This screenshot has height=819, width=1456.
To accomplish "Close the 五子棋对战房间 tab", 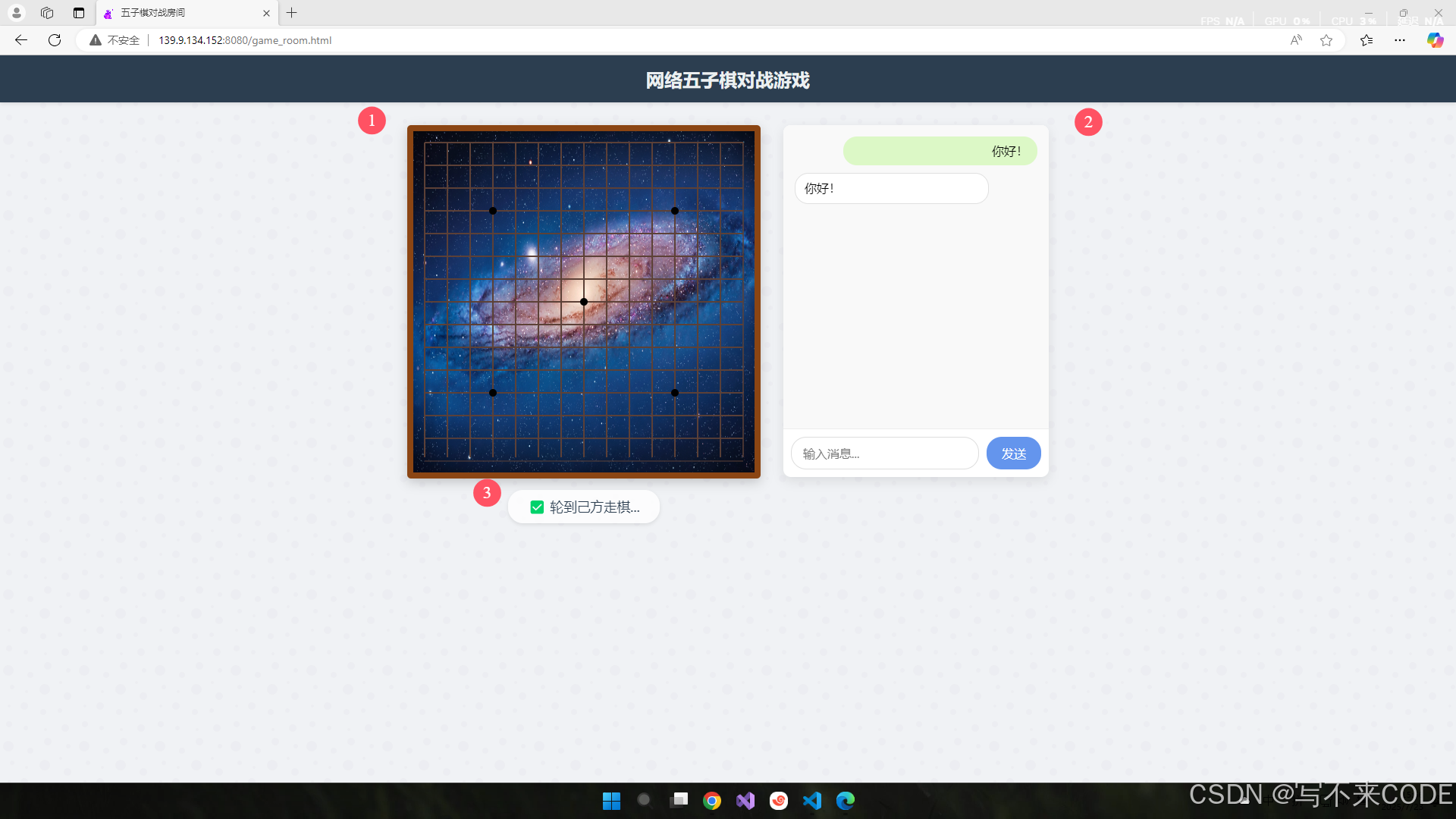I will (x=266, y=13).
